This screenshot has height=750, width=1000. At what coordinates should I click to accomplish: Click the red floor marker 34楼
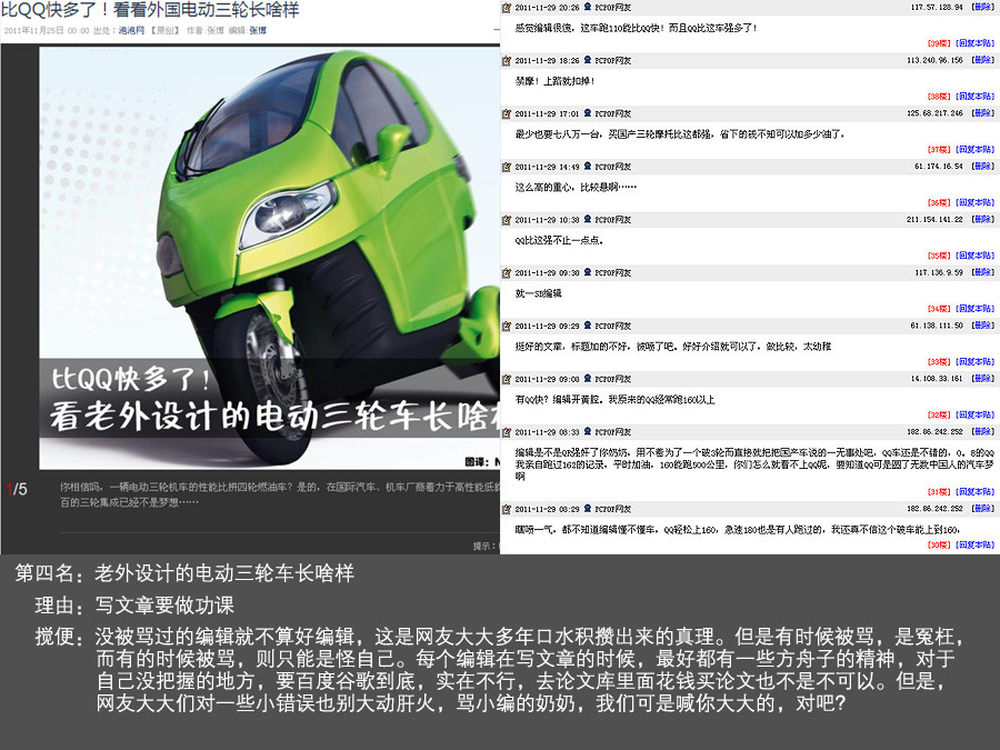[x=939, y=309]
